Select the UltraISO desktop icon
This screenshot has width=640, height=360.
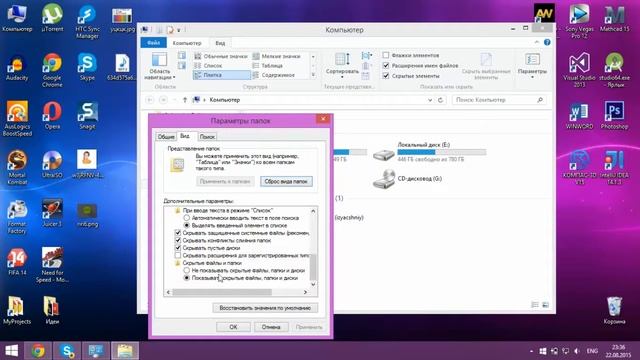(52, 164)
